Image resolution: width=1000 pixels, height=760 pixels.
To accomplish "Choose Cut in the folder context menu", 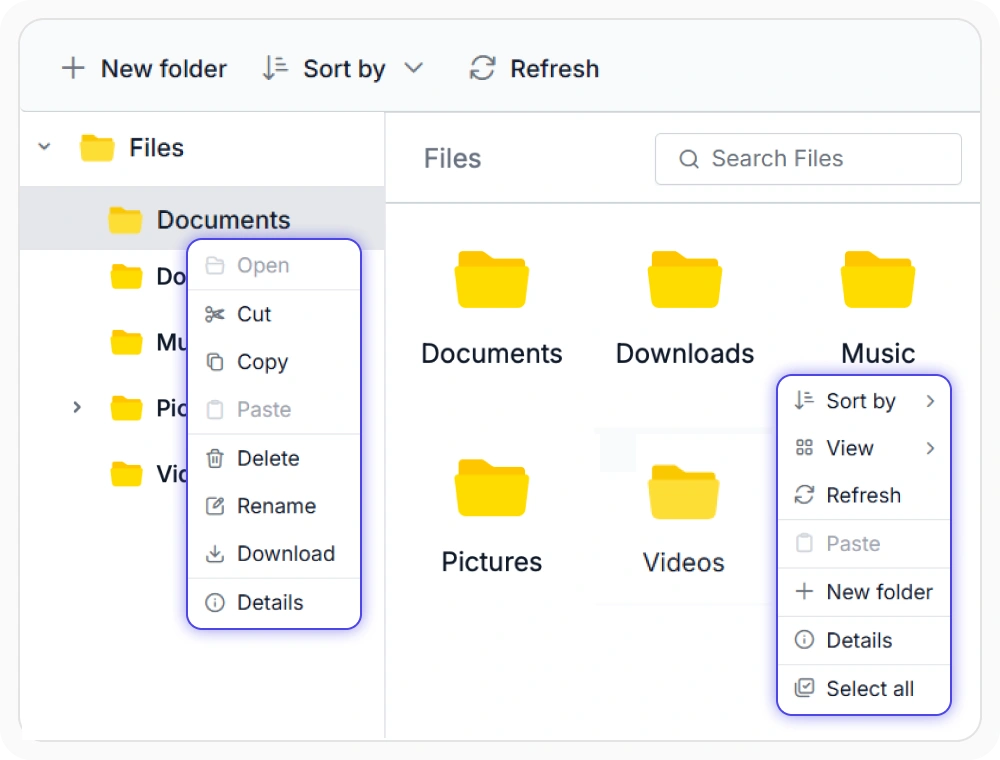I will [274, 314].
